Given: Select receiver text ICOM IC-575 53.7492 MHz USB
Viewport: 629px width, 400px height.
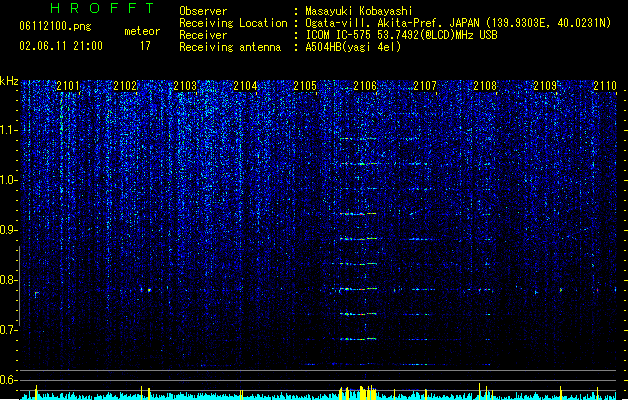Looking at the screenshot, I should 401,35.
